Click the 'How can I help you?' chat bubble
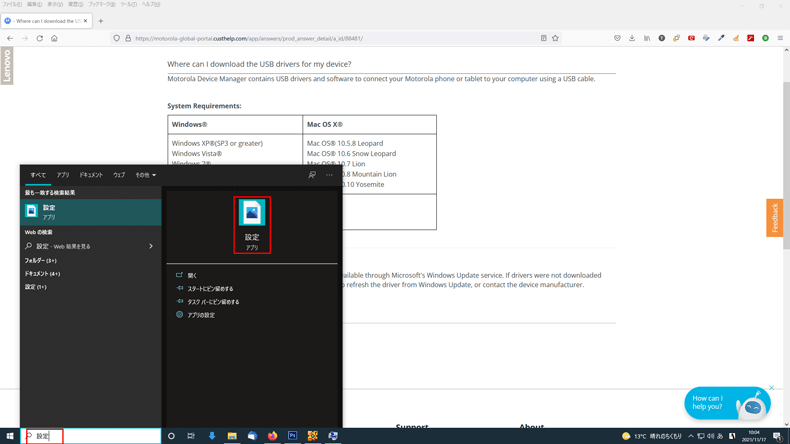Image resolution: width=790 pixels, height=444 pixels. point(709,403)
